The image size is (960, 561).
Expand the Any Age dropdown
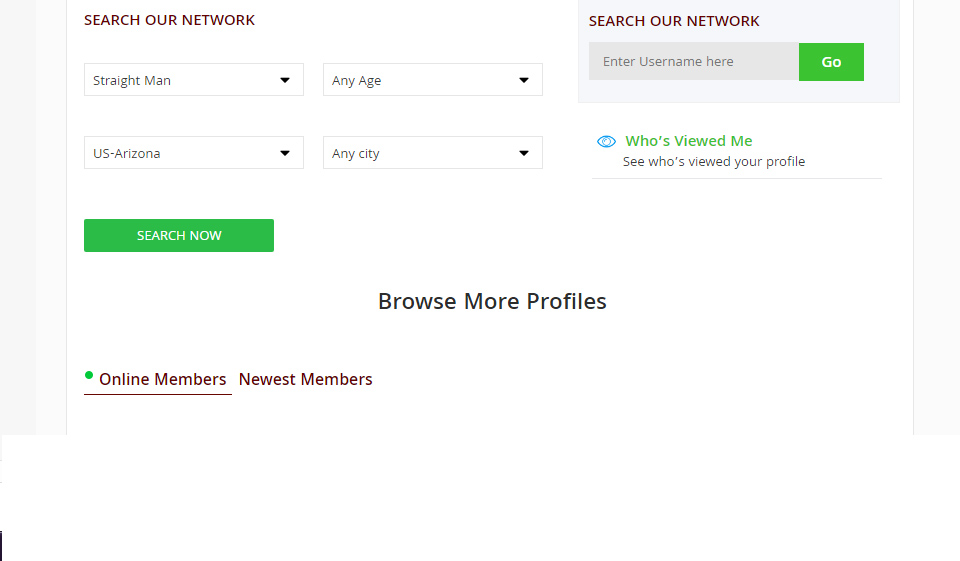420,80
